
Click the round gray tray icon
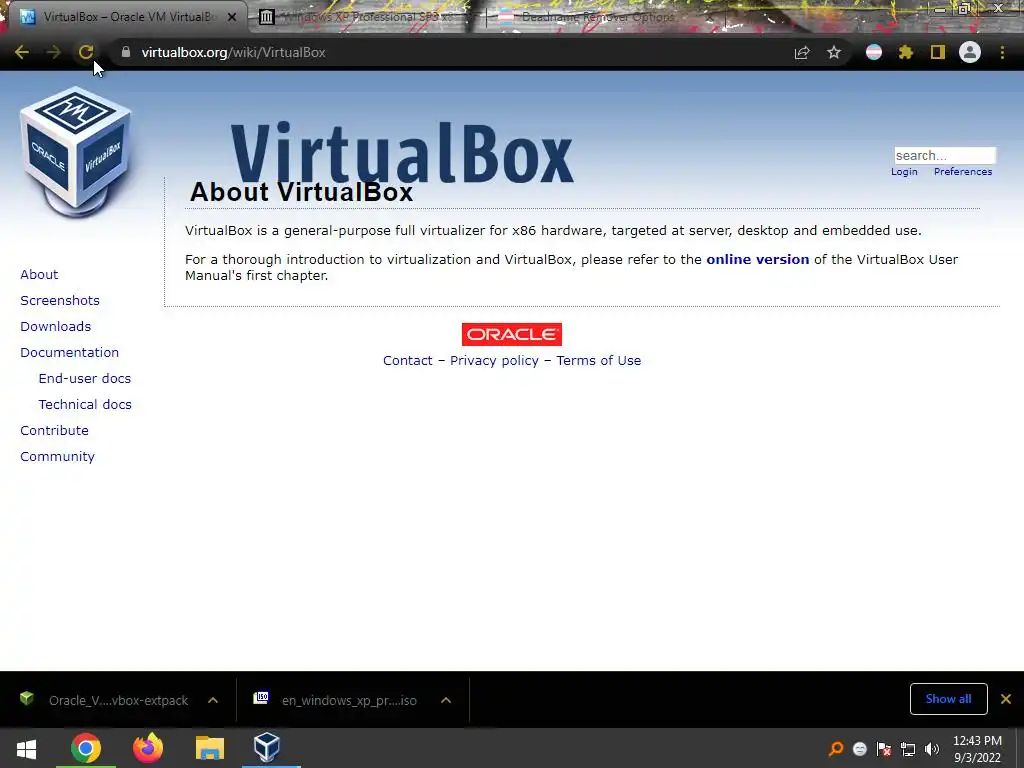click(x=860, y=749)
